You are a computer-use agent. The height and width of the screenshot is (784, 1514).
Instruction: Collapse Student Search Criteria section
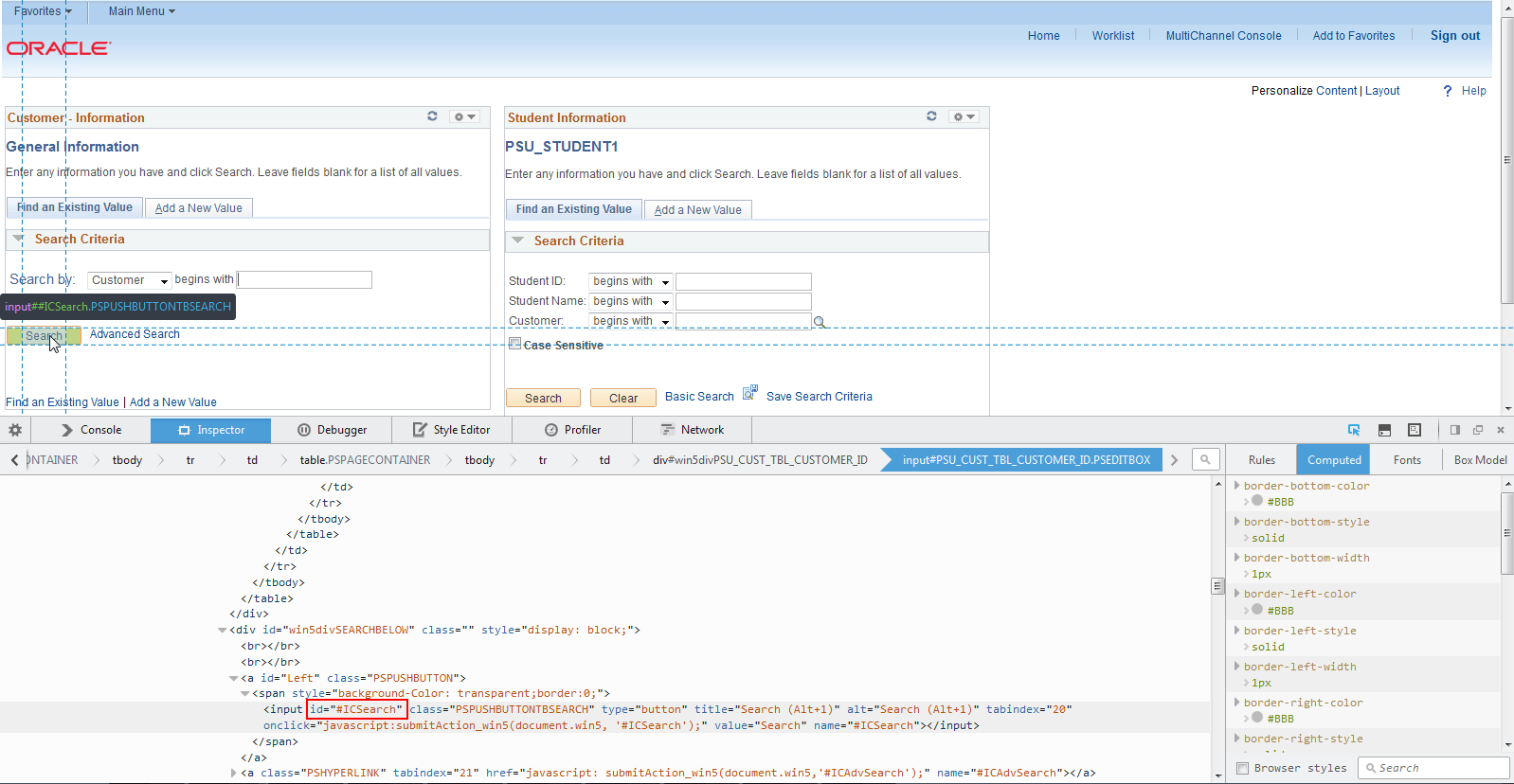pos(517,241)
